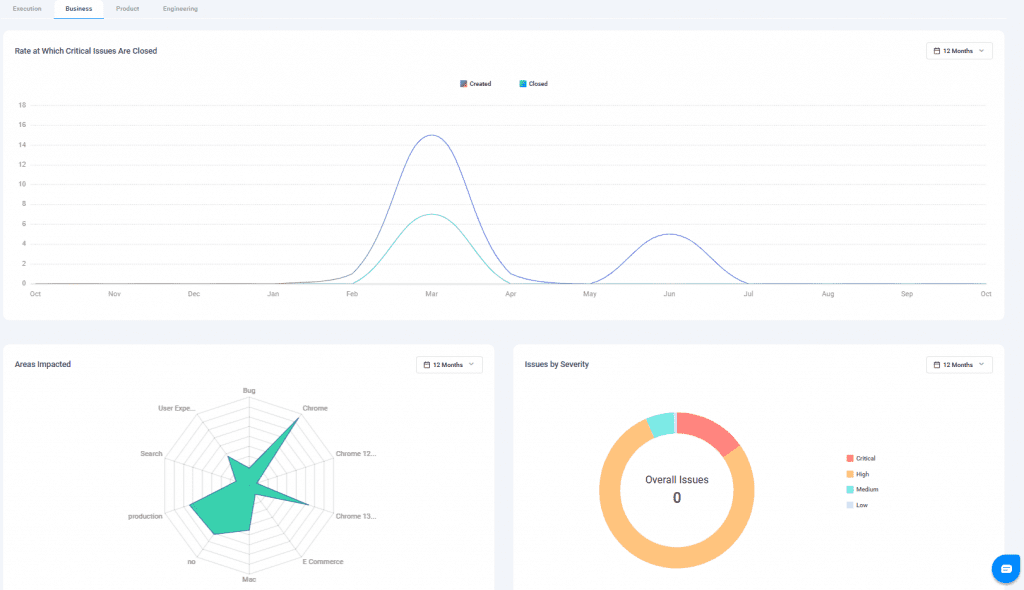
Task: Click calendar icon in Critical Issues chart filter
Action: pos(937,51)
